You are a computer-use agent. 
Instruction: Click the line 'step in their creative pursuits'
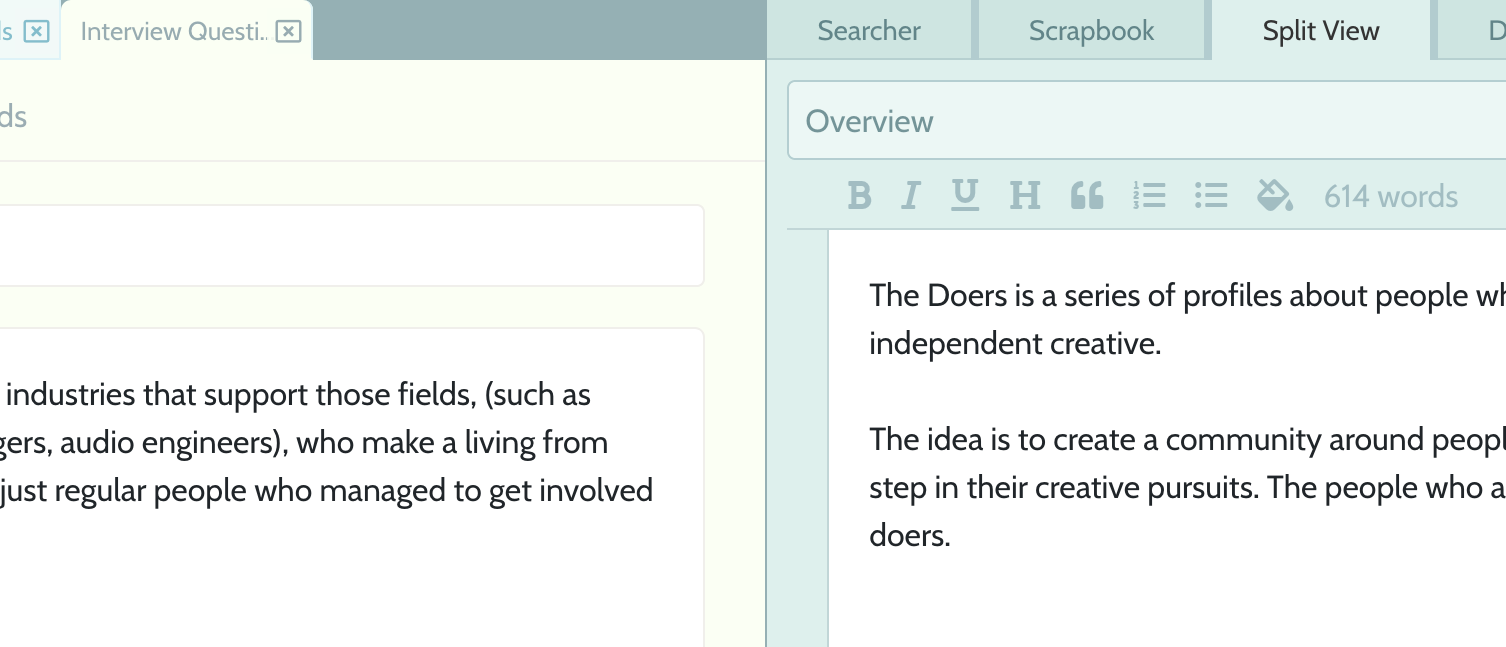tap(1187, 488)
